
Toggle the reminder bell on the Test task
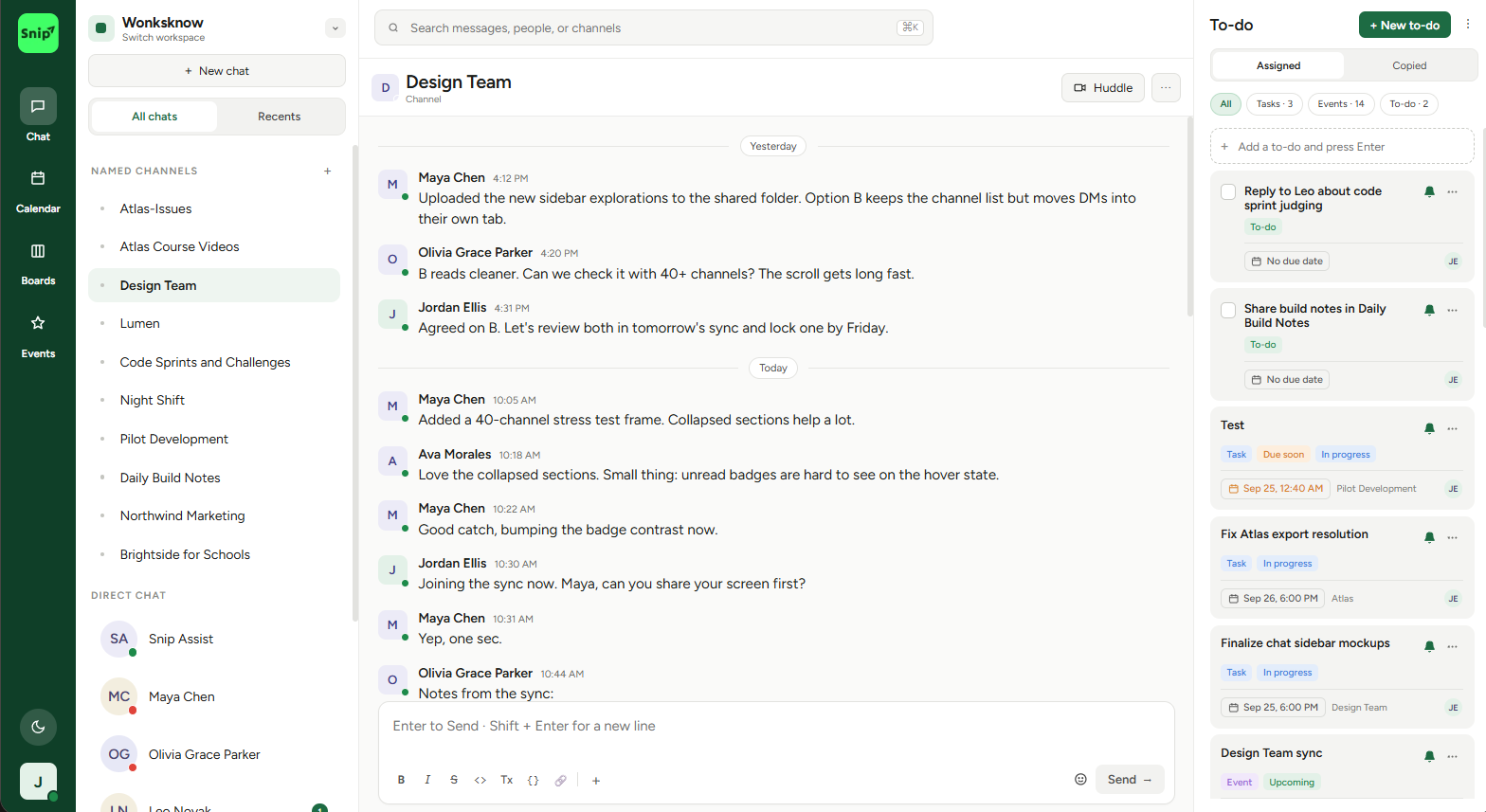point(1429,429)
